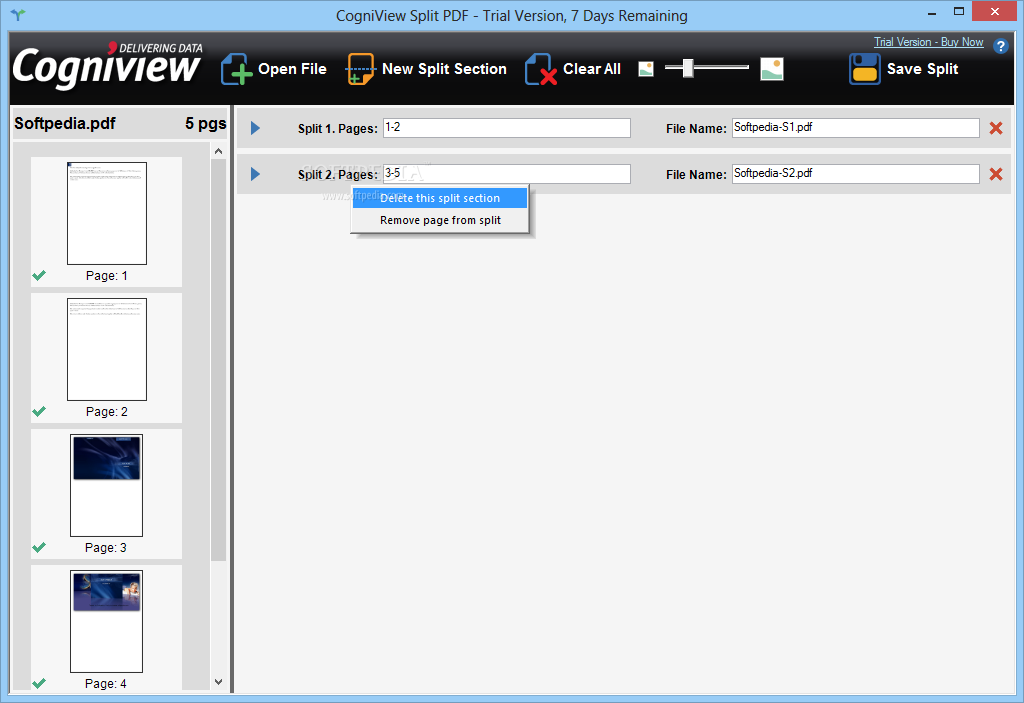Toggle the green checkmark for Page 4

coord(39,683)
